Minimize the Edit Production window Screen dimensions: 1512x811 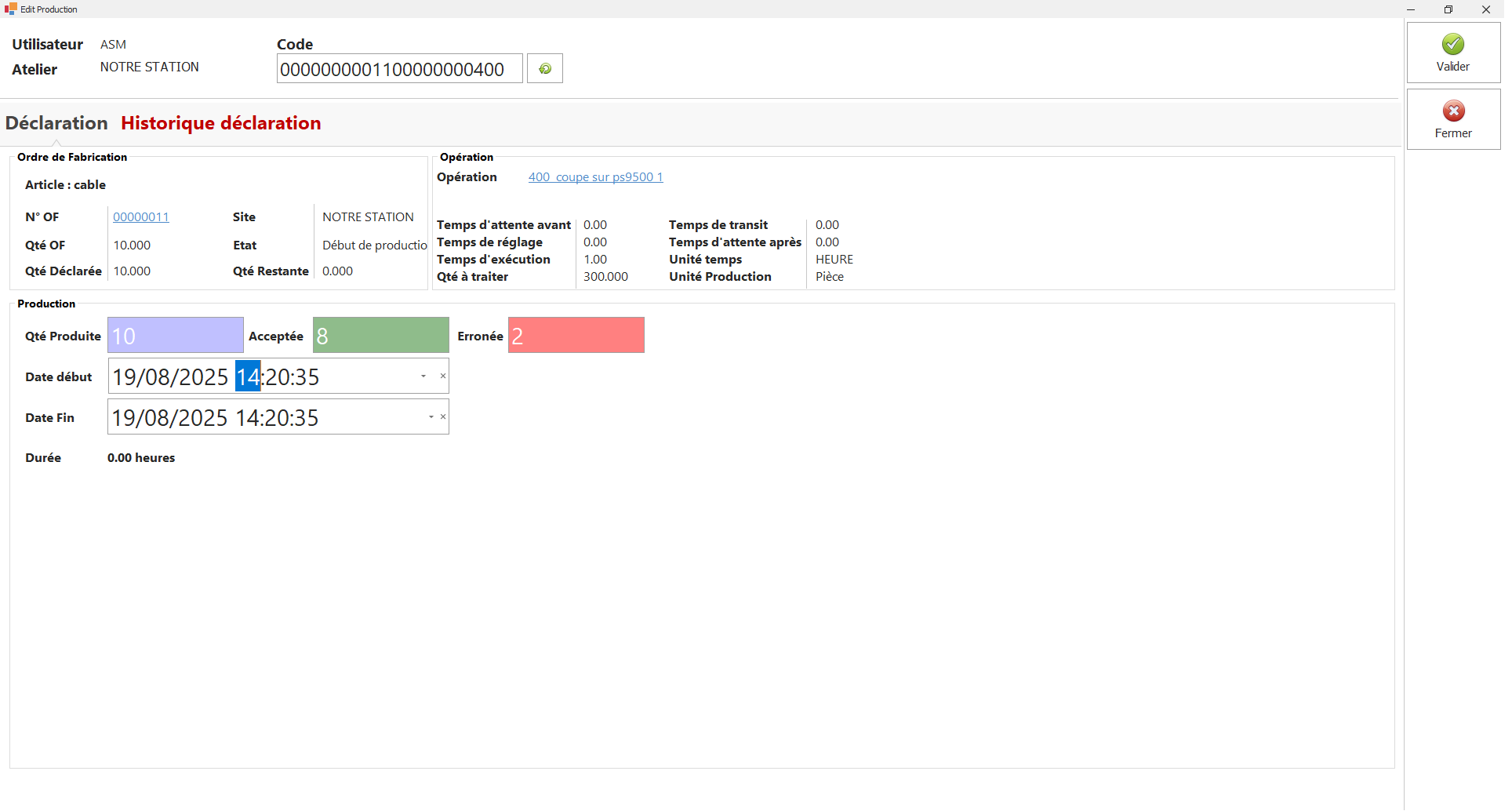tap(1411, 9)
